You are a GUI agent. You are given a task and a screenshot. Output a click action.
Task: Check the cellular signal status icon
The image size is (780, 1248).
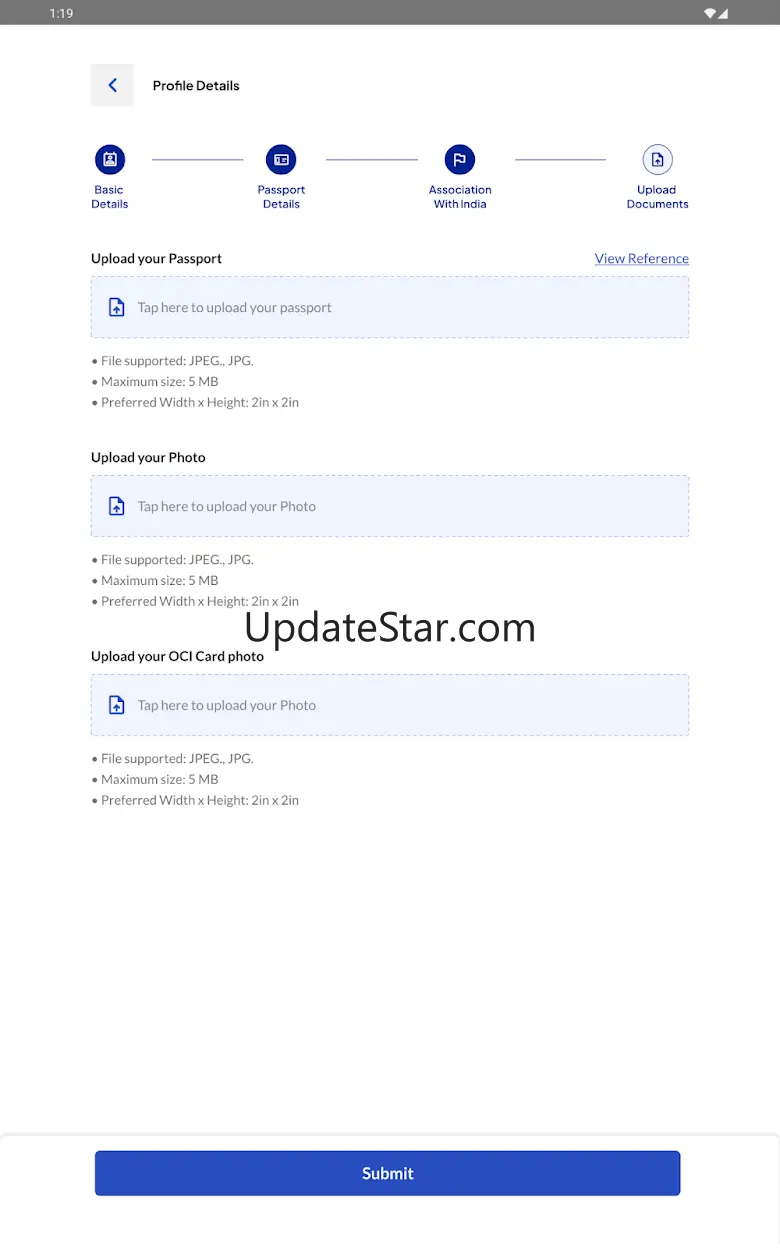click(723, 13)
